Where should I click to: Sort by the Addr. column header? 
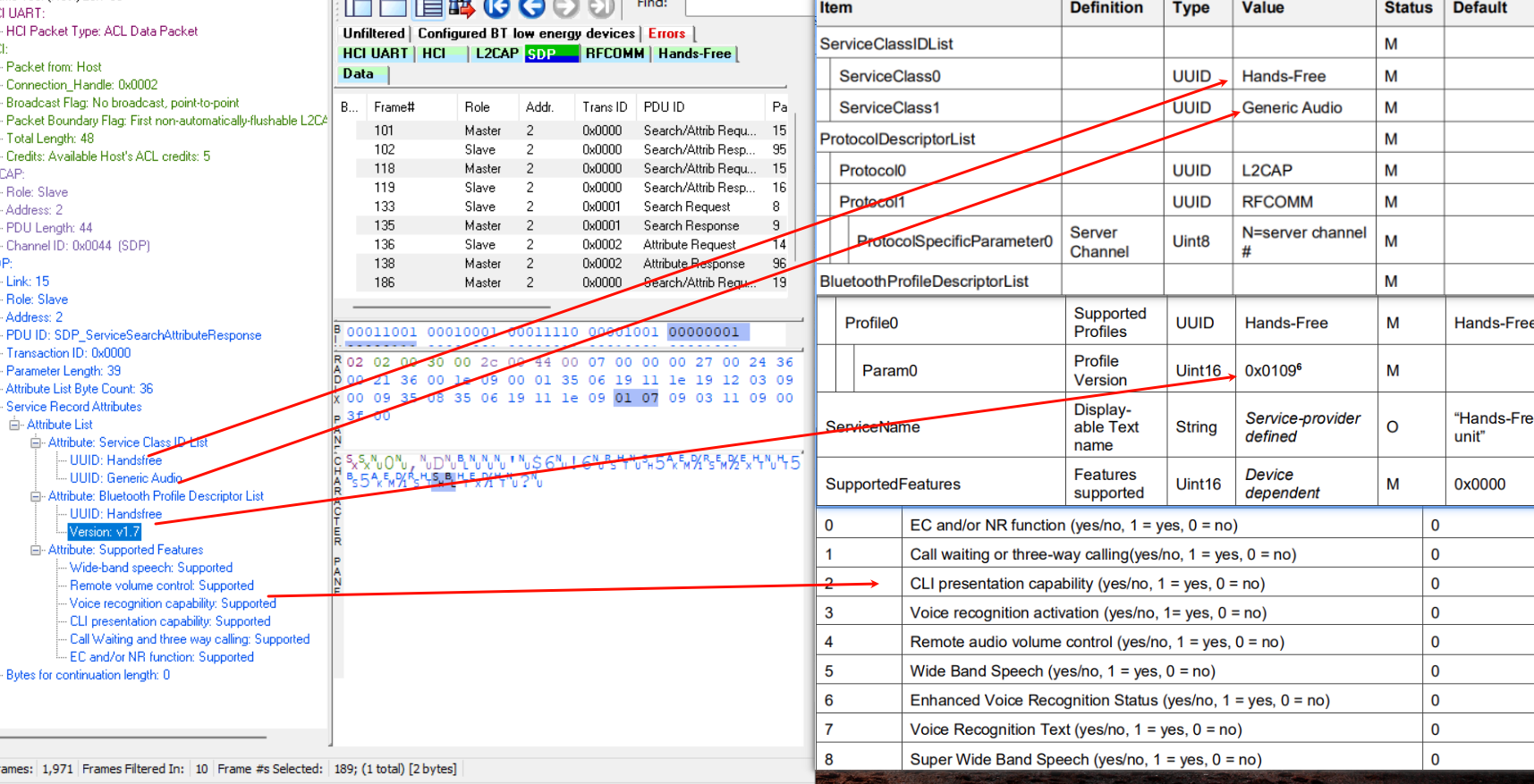[547, 107]
